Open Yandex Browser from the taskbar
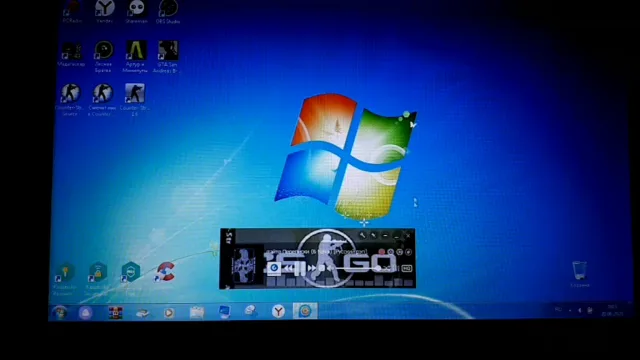Screen dimensions: 640x360 pyautogui.click(x=278, y=312)
